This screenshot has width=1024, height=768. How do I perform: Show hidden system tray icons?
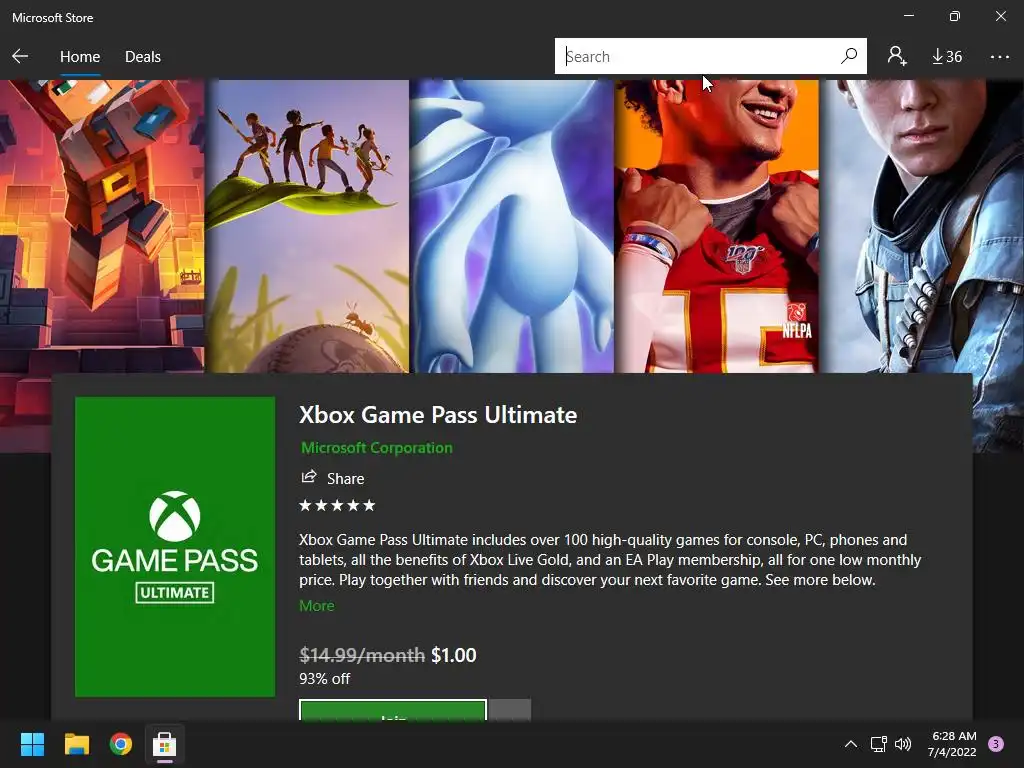coord(850,744)
